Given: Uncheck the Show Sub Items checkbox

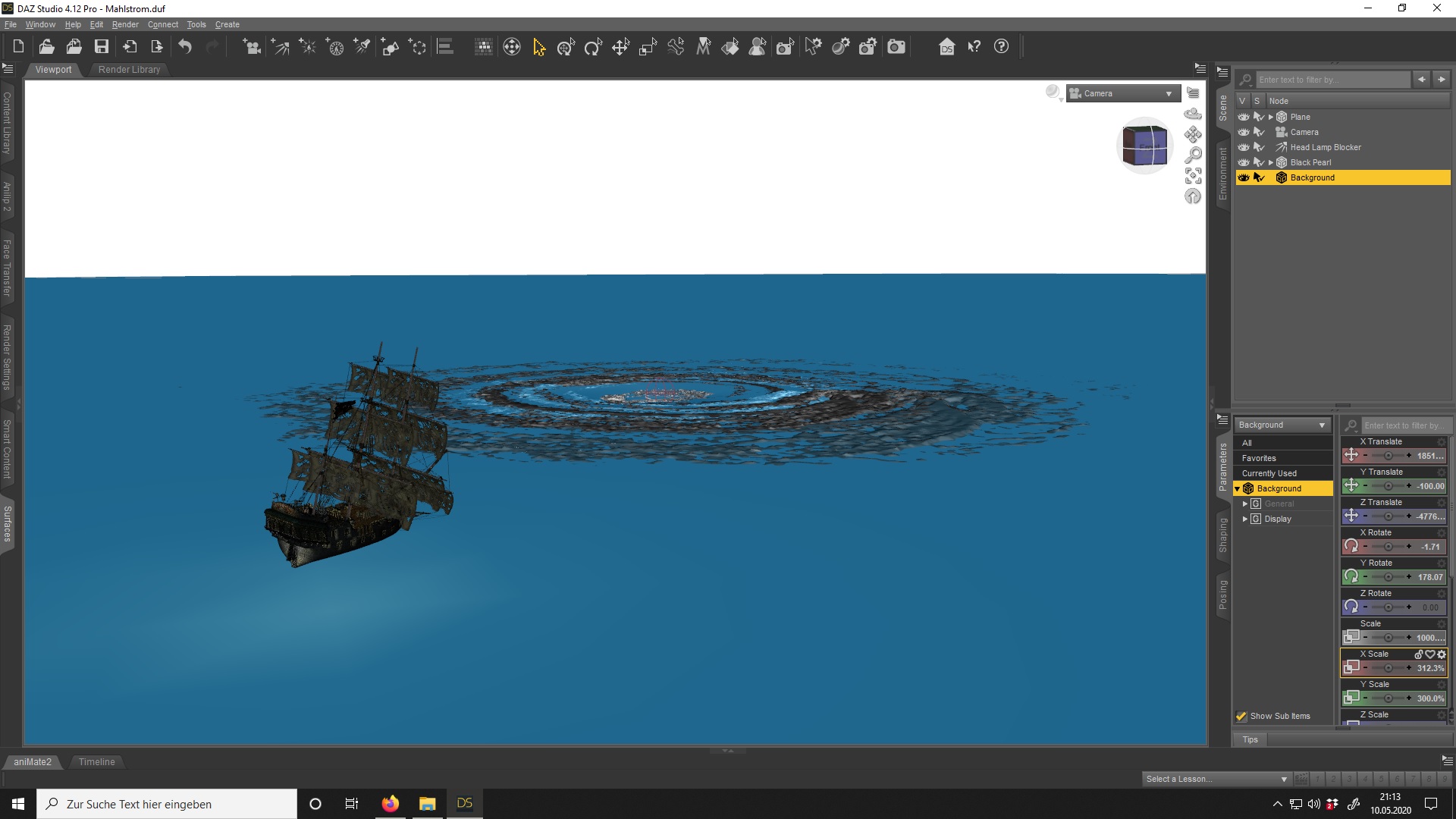Looking at the screenshot, I should (x=1241, y=716).
